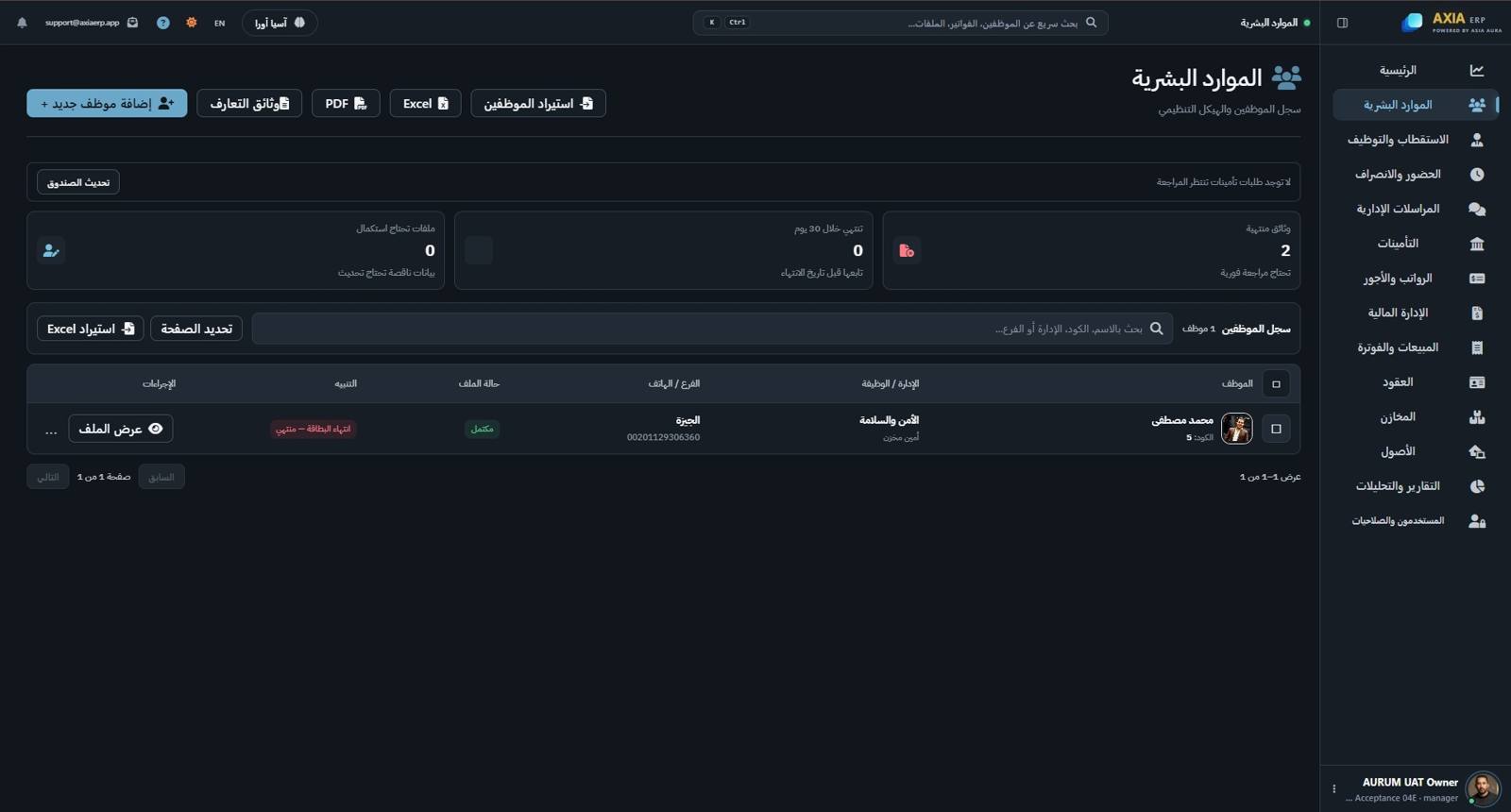
Task: Open التأمينات sidebar item
Action: pos(1414,244)
